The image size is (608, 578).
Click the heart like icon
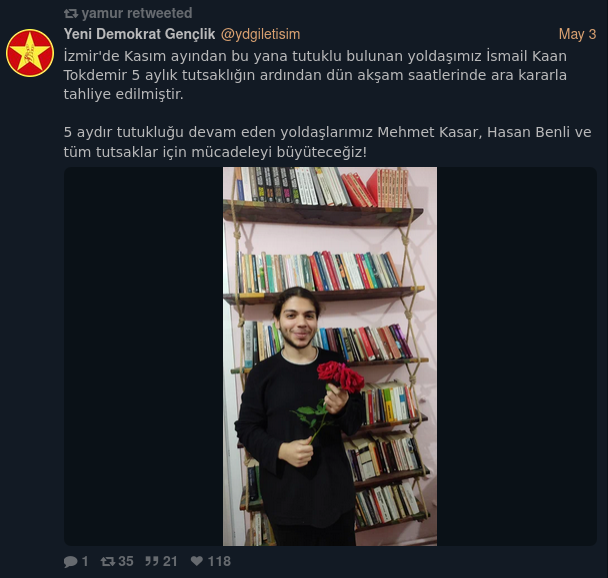pyautogui.click(x=197, y=561)
